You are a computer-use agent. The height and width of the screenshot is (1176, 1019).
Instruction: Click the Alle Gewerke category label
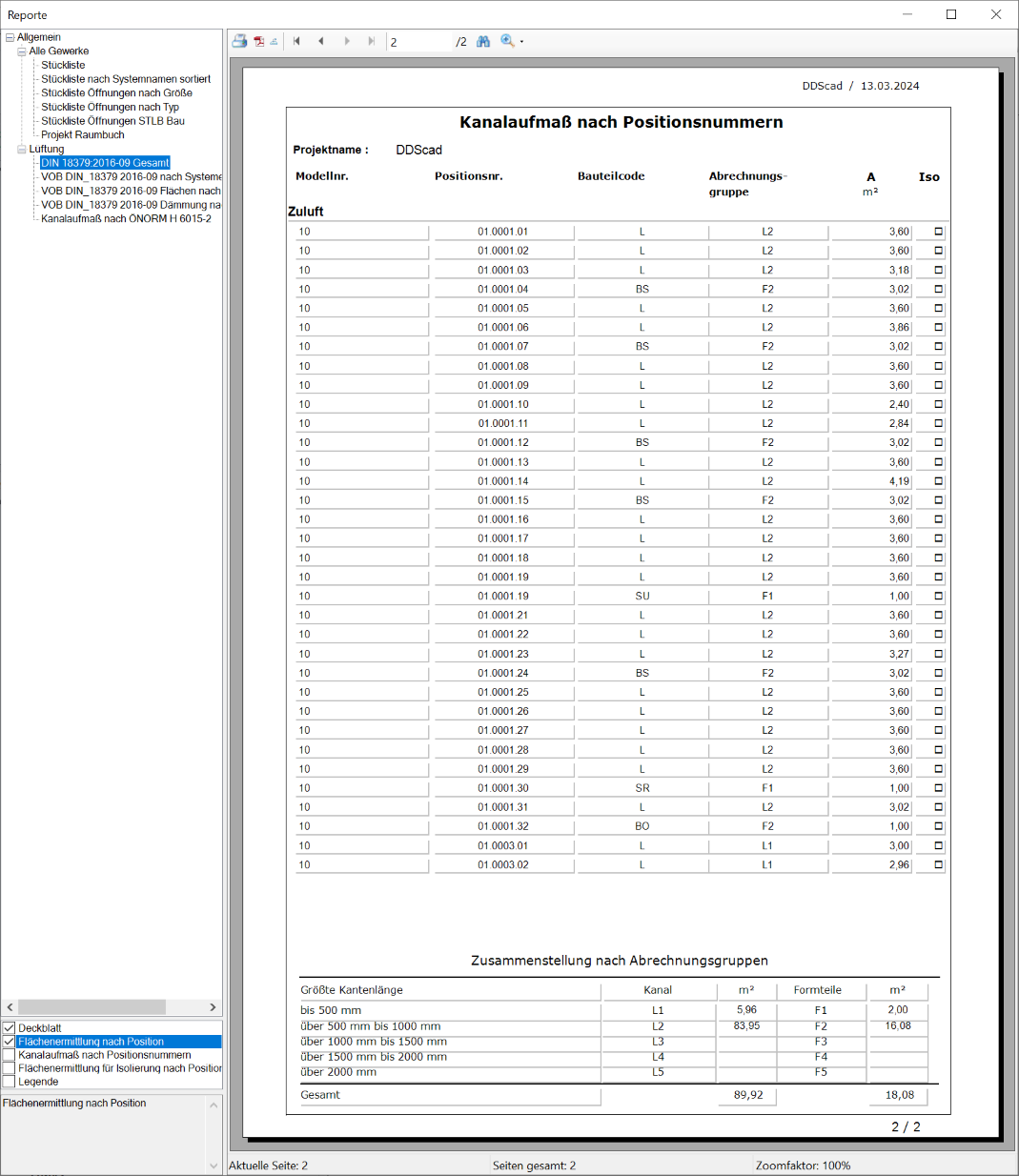(59, 51)
